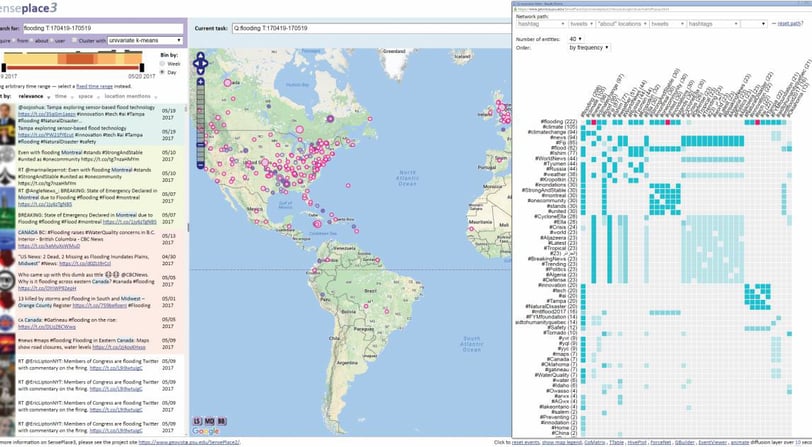Click the BB map layer button
Image resolution: width=812 pixels, height=447 pixels.
tap(221, 421)
